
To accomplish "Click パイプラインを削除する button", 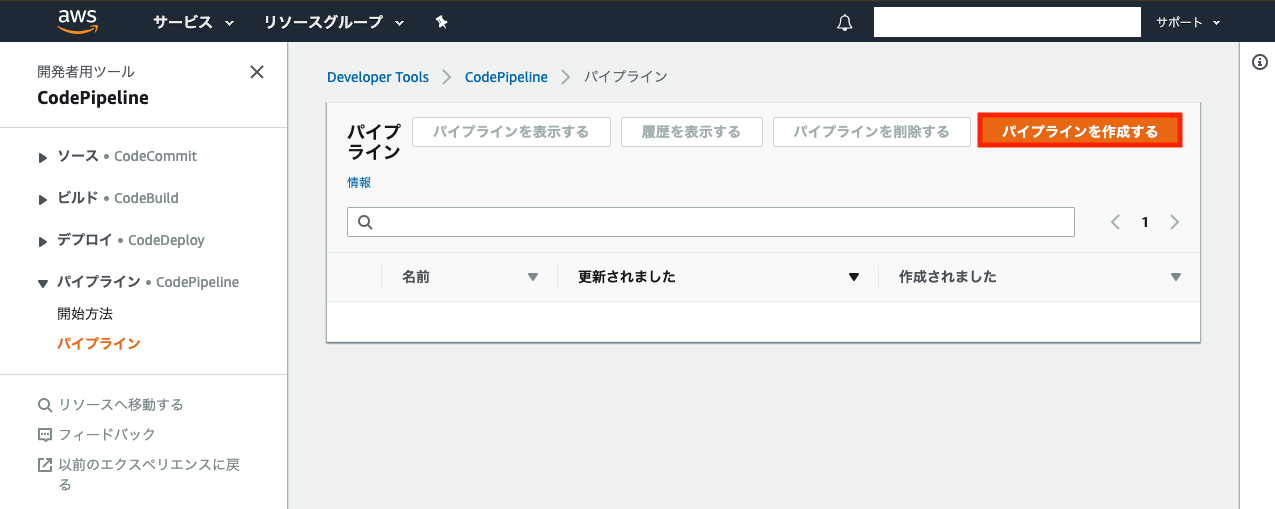I will [872, 132].
